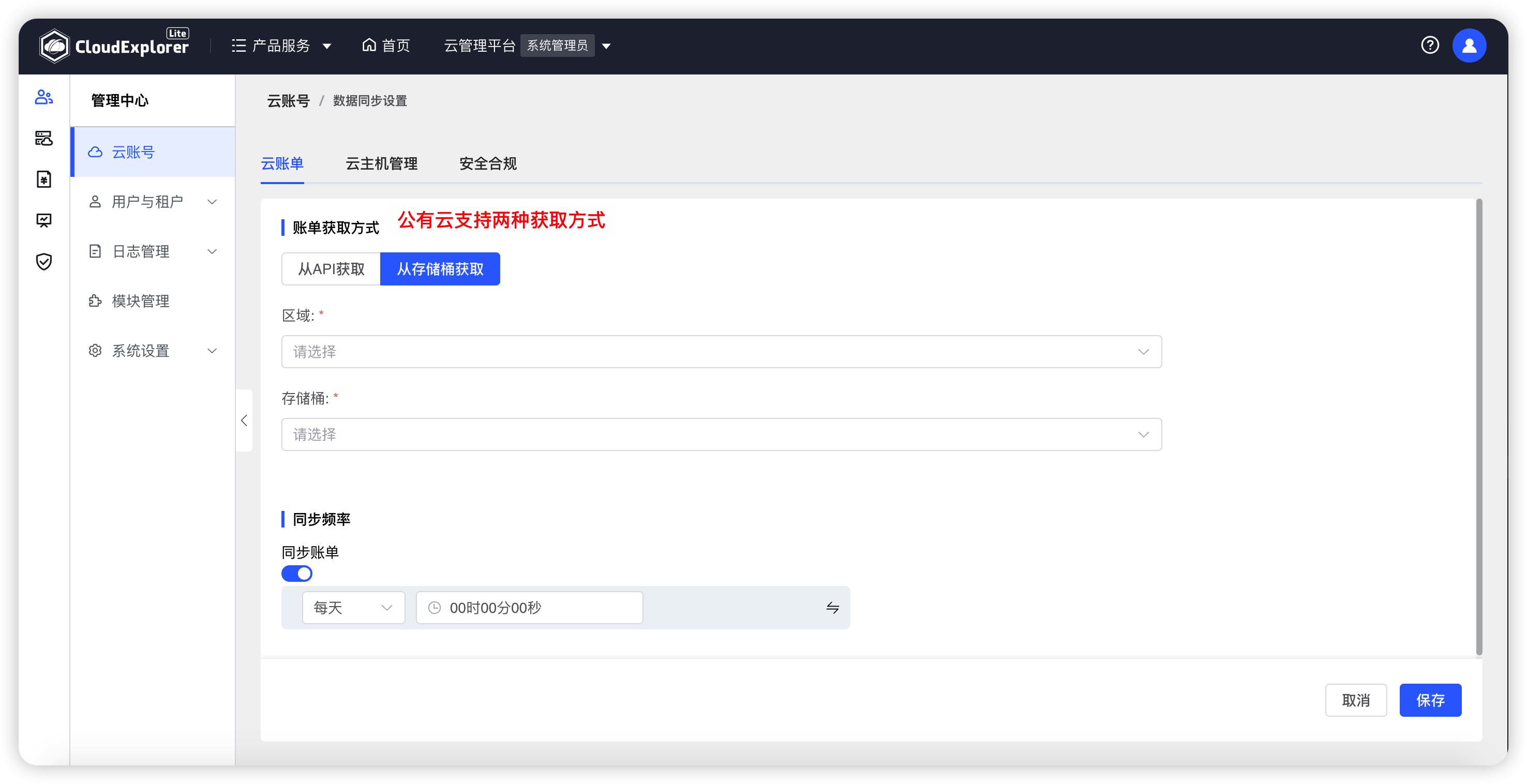
Task: Switch to the 安全合规 tab
Action: click(488, 163)
